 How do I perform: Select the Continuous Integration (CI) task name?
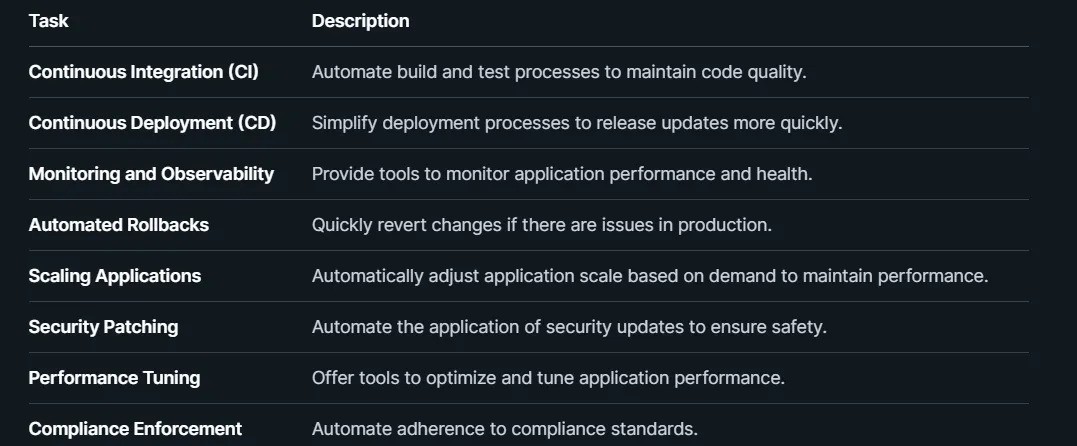(x=143, y=72)
